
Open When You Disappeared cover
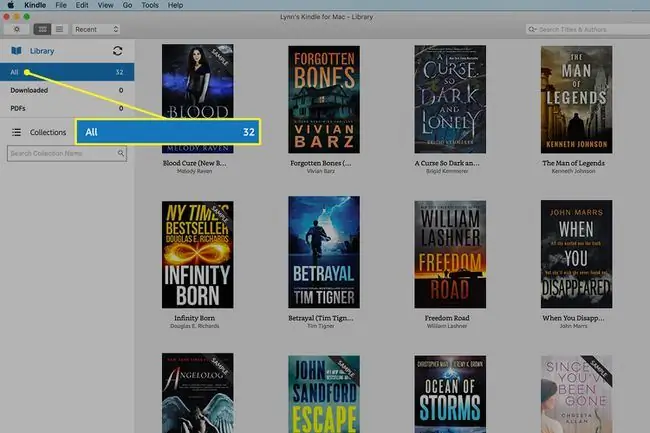click(576, 254)
